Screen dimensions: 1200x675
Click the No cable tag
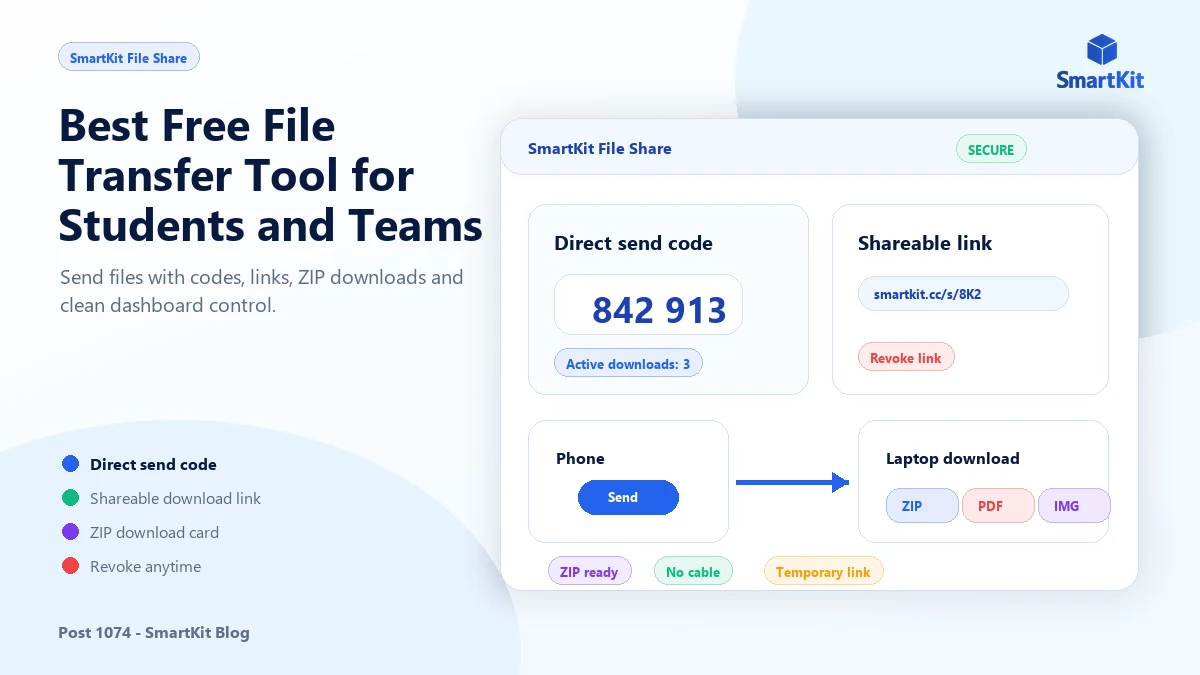pyautogui.click(x=693, y=571)
